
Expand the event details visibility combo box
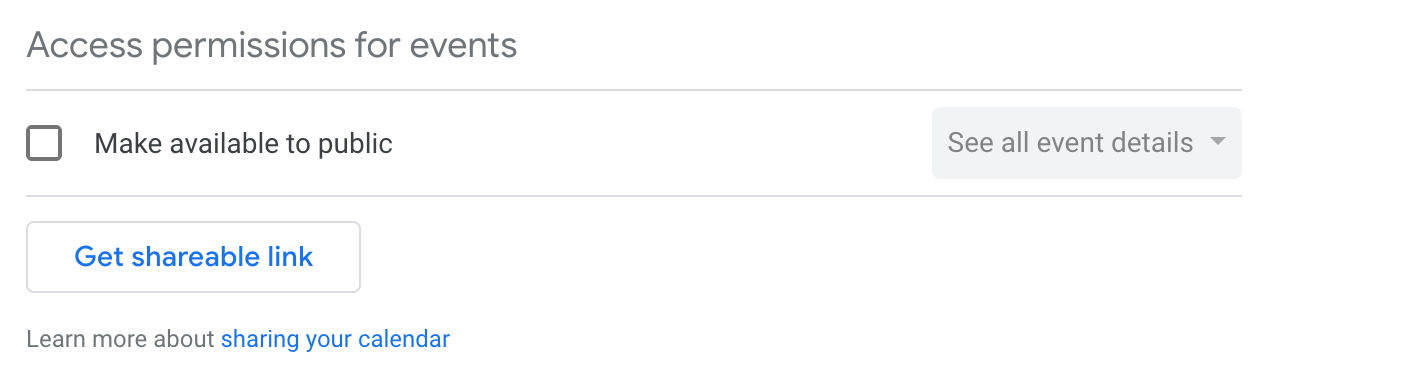pyautogui.click(x=1086, y=143)
